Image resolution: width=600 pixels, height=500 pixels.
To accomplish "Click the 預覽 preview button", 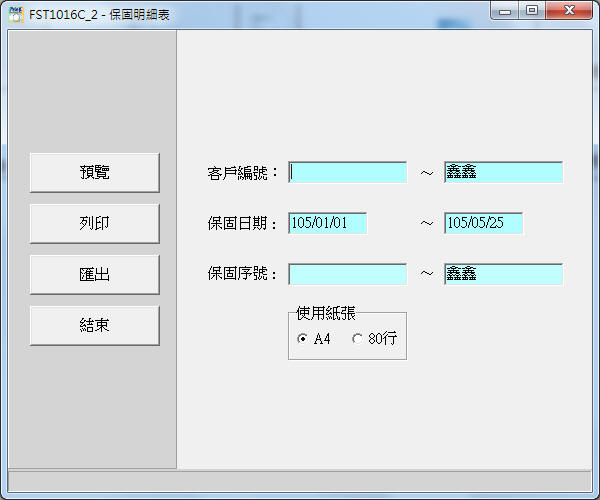I will (x=95, y=173).
